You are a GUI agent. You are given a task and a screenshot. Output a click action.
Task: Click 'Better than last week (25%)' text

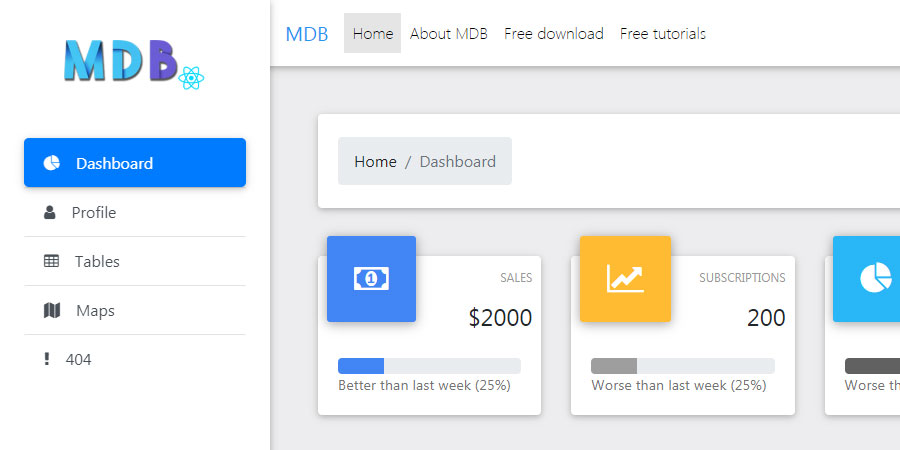424,385
